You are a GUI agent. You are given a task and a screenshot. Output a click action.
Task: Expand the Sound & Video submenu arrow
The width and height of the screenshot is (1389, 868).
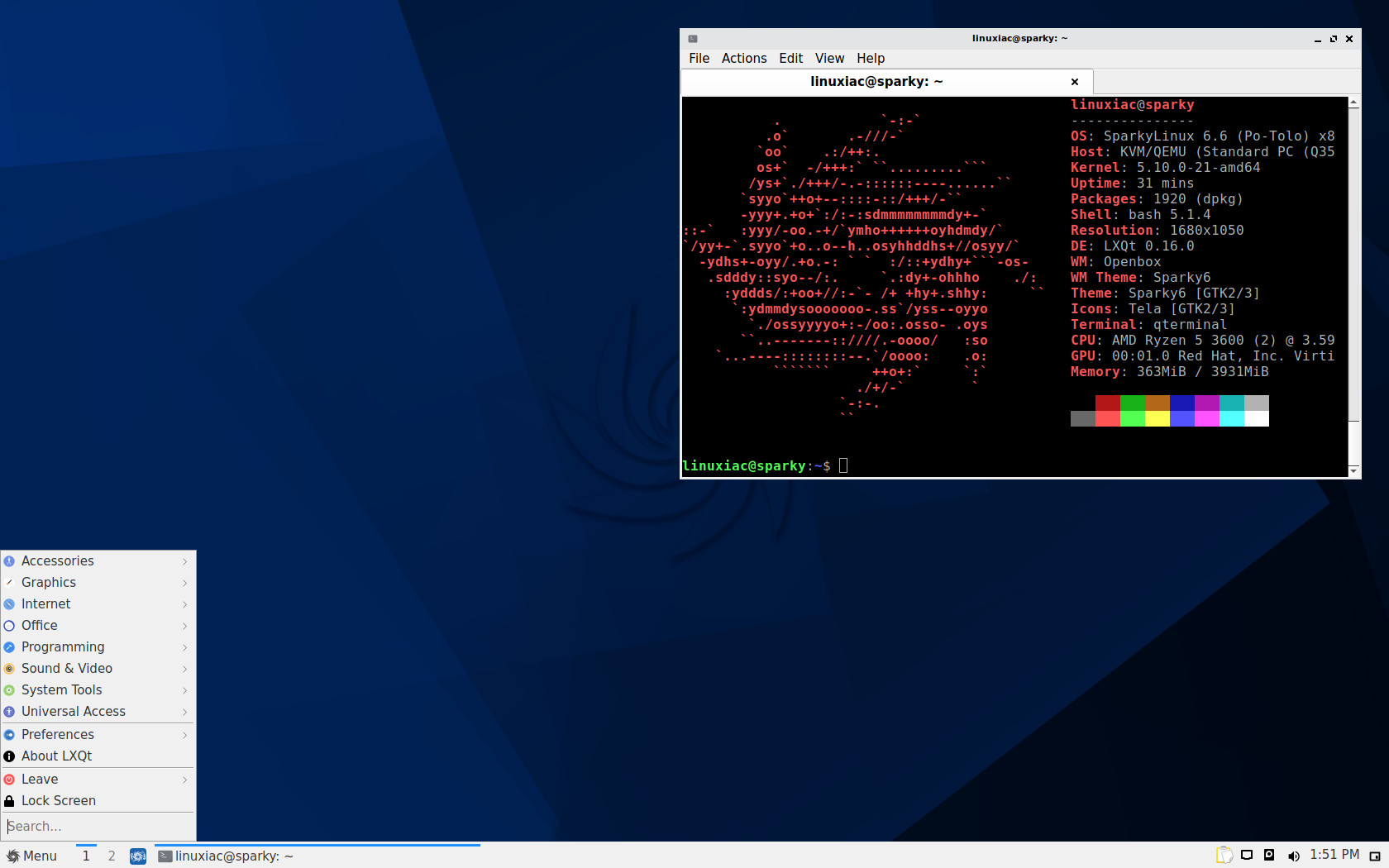point(185,669)
